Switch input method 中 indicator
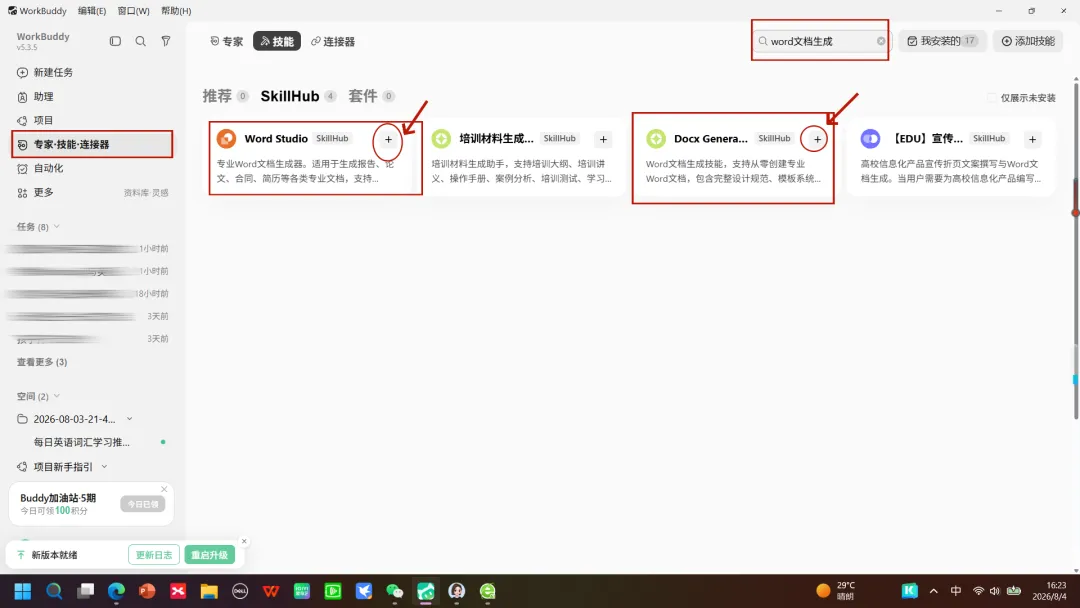The height and width of the screenshot is (608, 1080). click(956, 591)
